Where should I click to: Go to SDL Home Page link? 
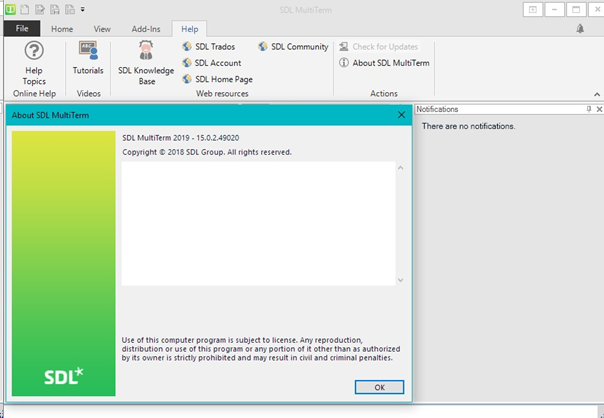click(217, 79)
